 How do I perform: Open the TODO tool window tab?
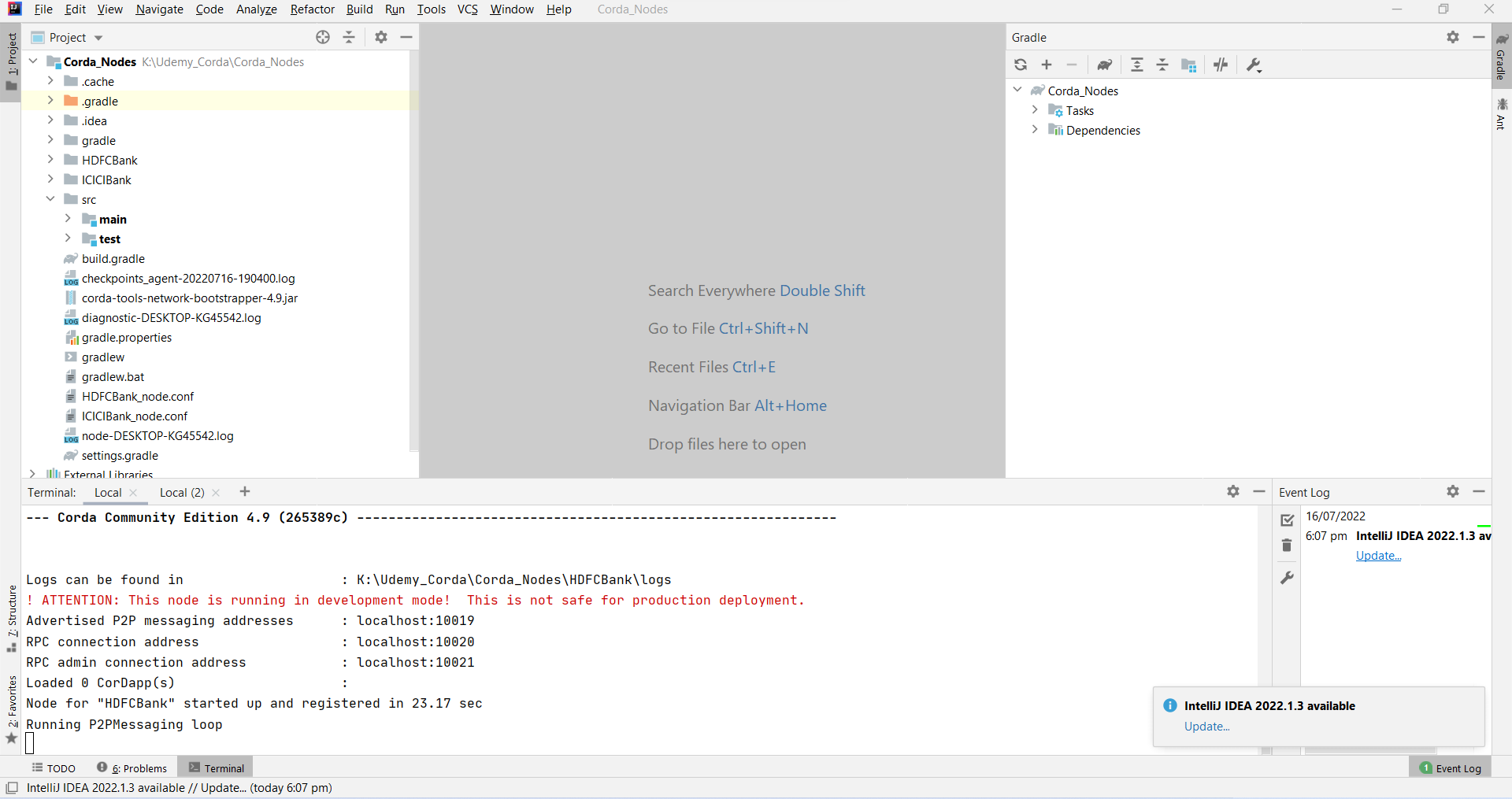(x=54, y=768)
